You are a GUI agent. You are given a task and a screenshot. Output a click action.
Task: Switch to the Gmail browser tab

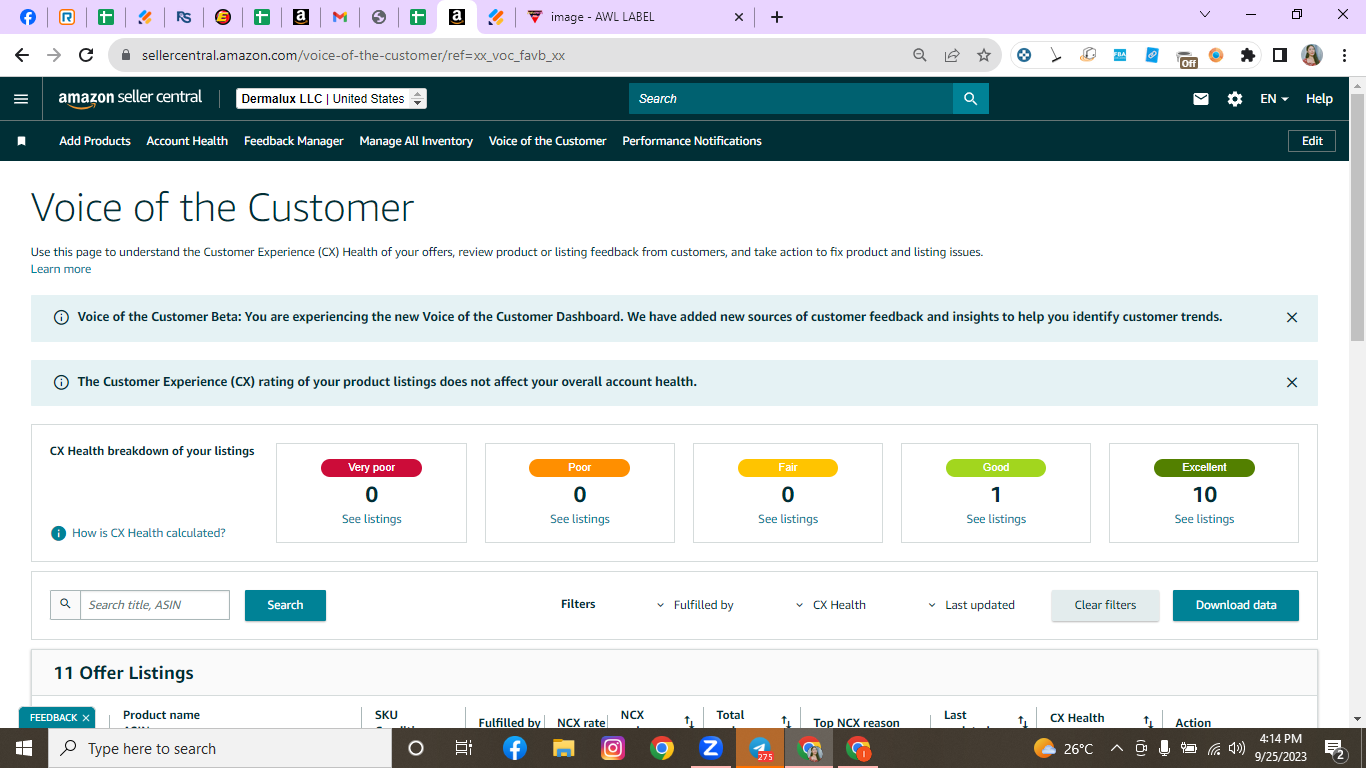(339, 17)
